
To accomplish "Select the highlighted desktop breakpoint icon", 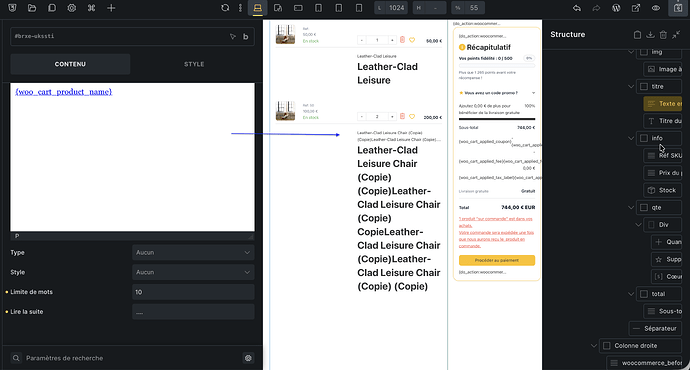I will pyautogui.click(x=258, y=8).
